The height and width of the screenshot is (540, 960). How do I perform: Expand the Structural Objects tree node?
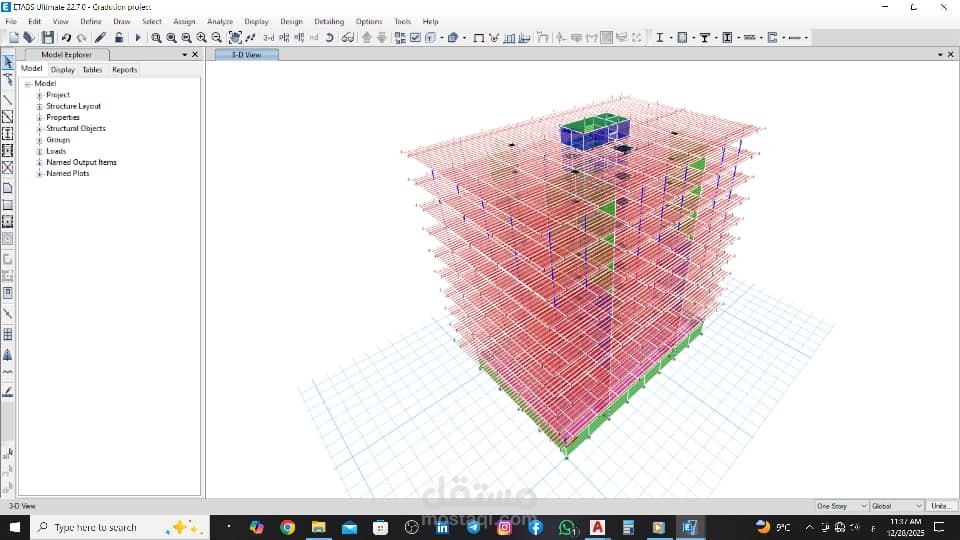coord(39,129)
